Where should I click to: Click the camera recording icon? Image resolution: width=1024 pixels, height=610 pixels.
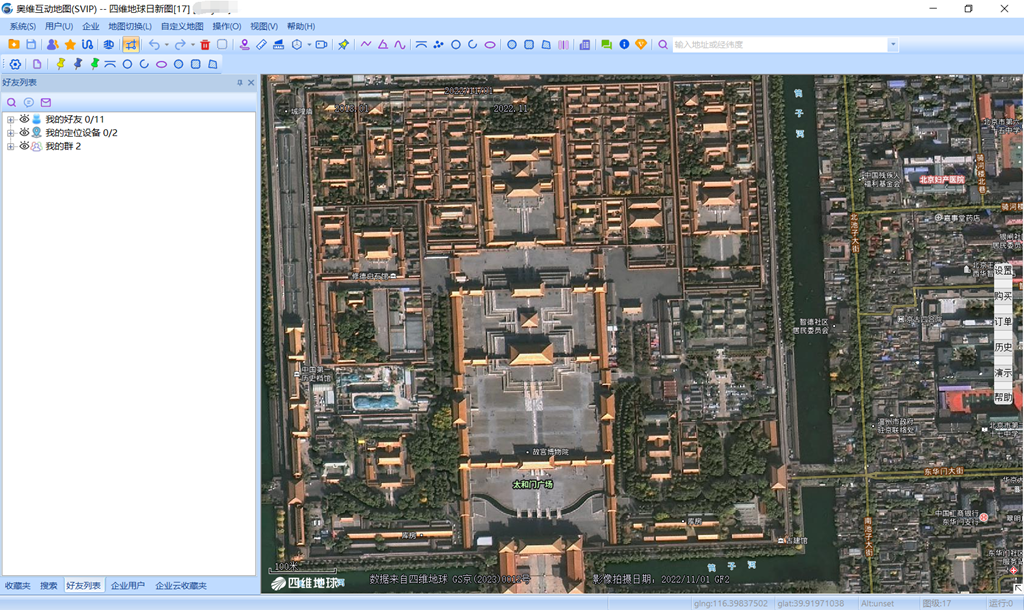[321, 44]
